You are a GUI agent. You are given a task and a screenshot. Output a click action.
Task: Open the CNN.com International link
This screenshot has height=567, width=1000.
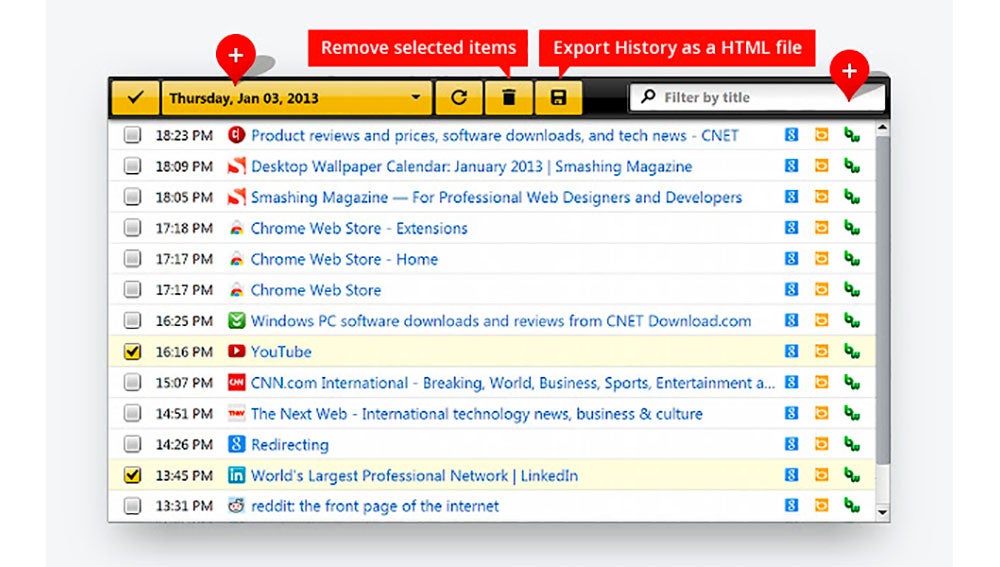(x=513, y=383)
